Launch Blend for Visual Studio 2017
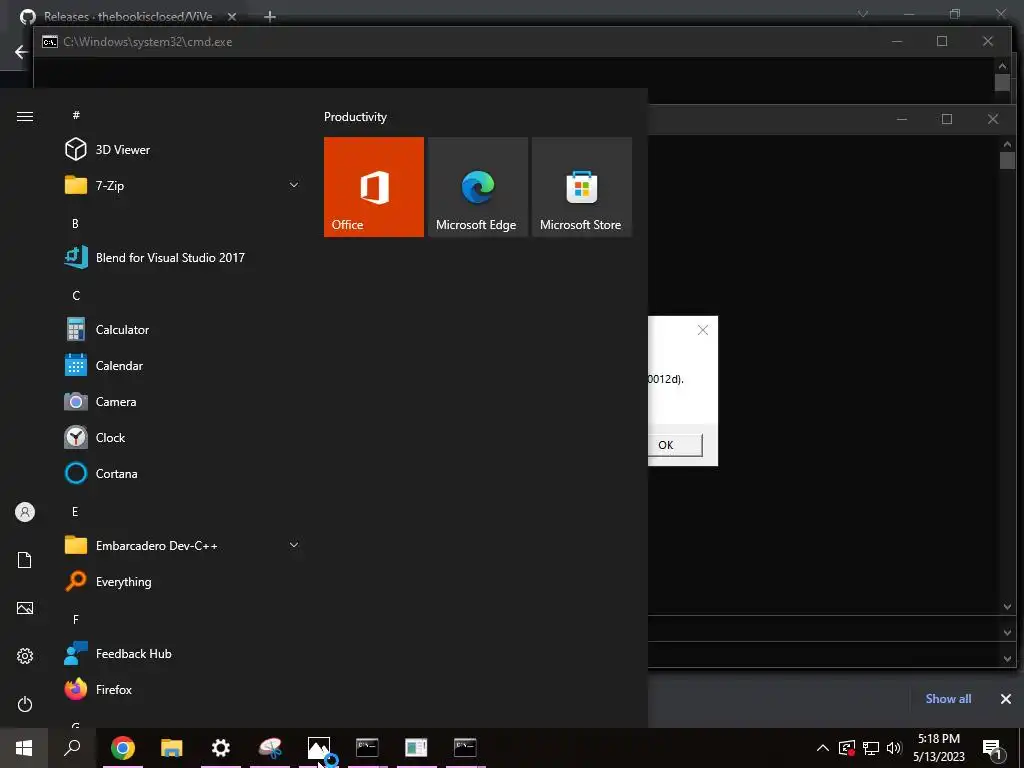The width and height of the screenshot is (1024, 768). coord(183,257)
